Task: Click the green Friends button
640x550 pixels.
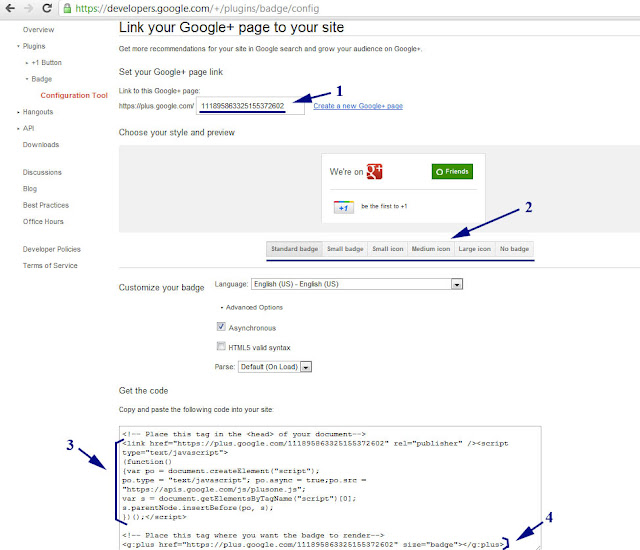Action: tap(452, 172)
